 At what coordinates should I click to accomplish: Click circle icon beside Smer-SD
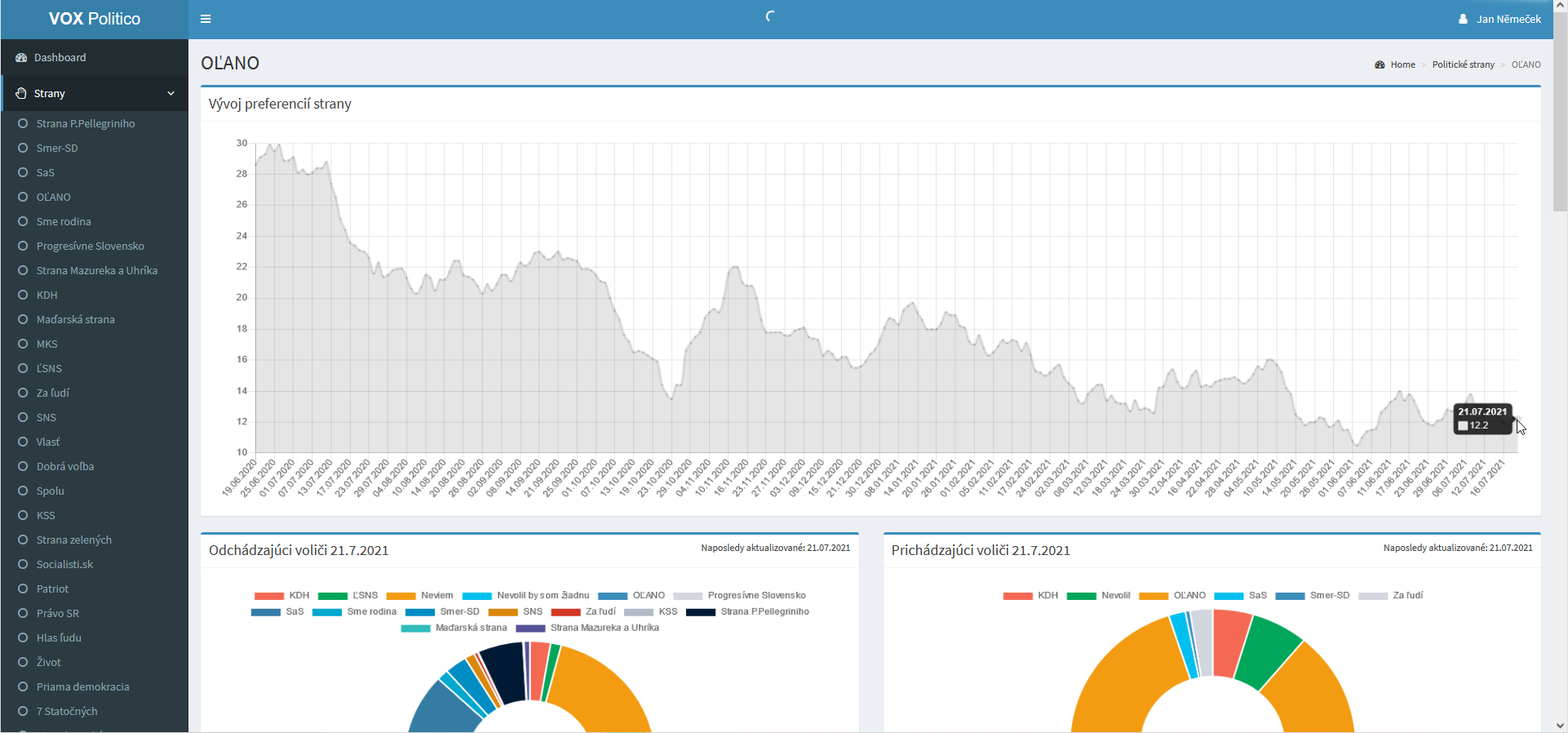pos(23,148)
